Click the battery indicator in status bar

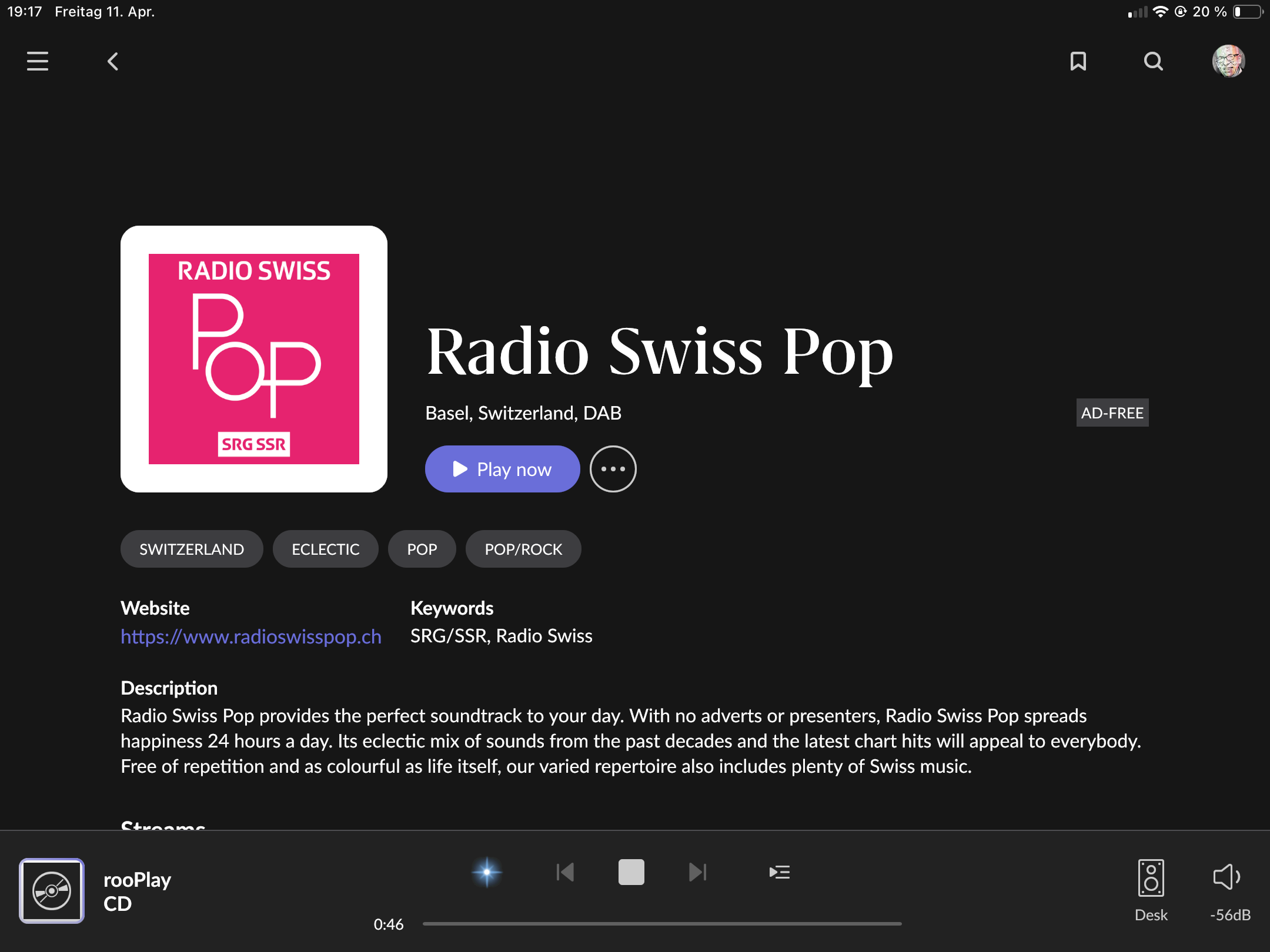(1248, 12)
